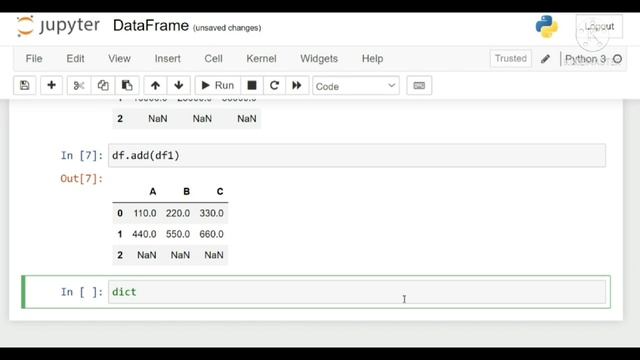
Task: Click the 550.0 cell value
Action: (178, 234)
